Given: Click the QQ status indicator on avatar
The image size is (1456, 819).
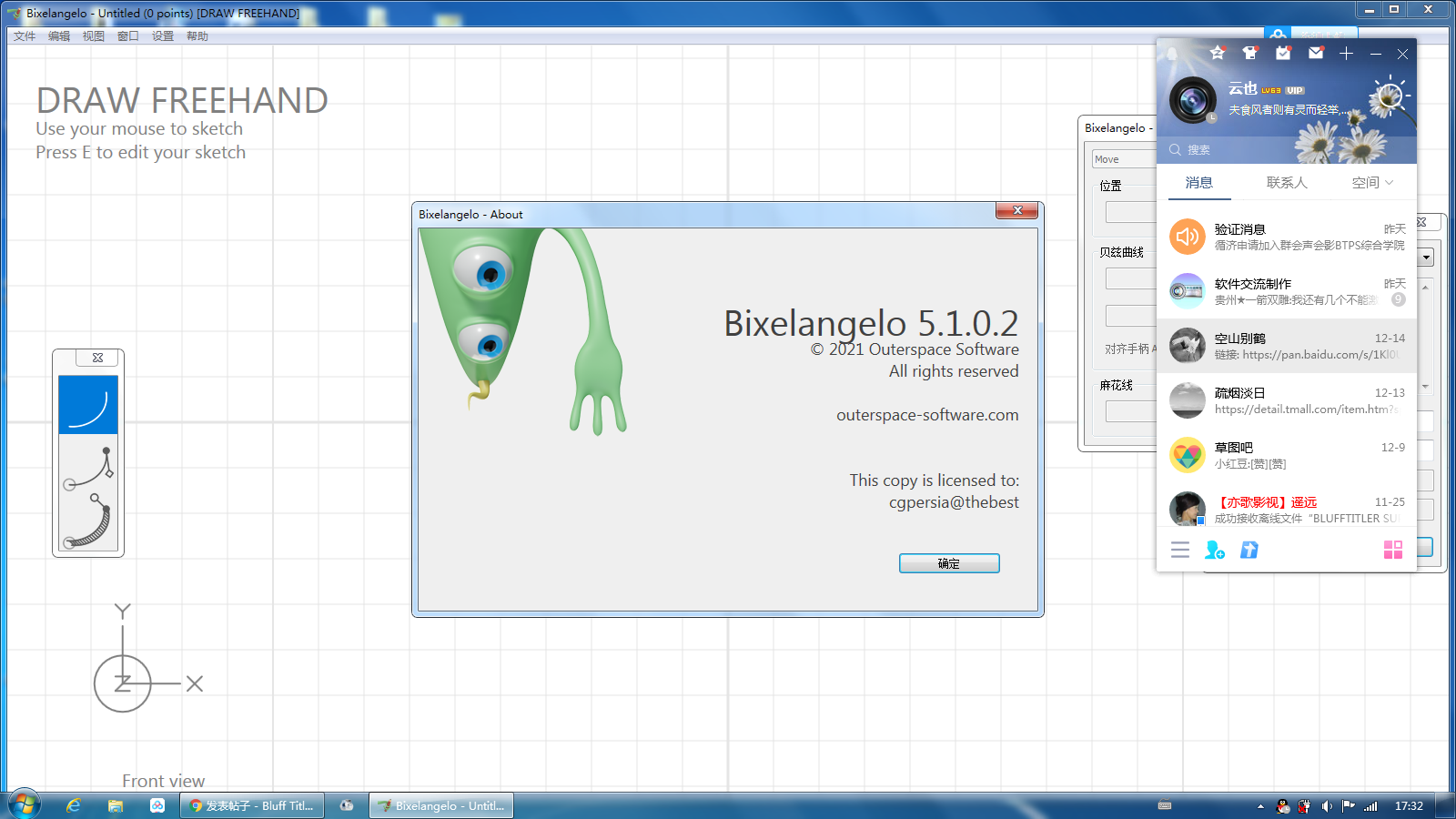Looking at the screenshot, I should coord(1211,118).
